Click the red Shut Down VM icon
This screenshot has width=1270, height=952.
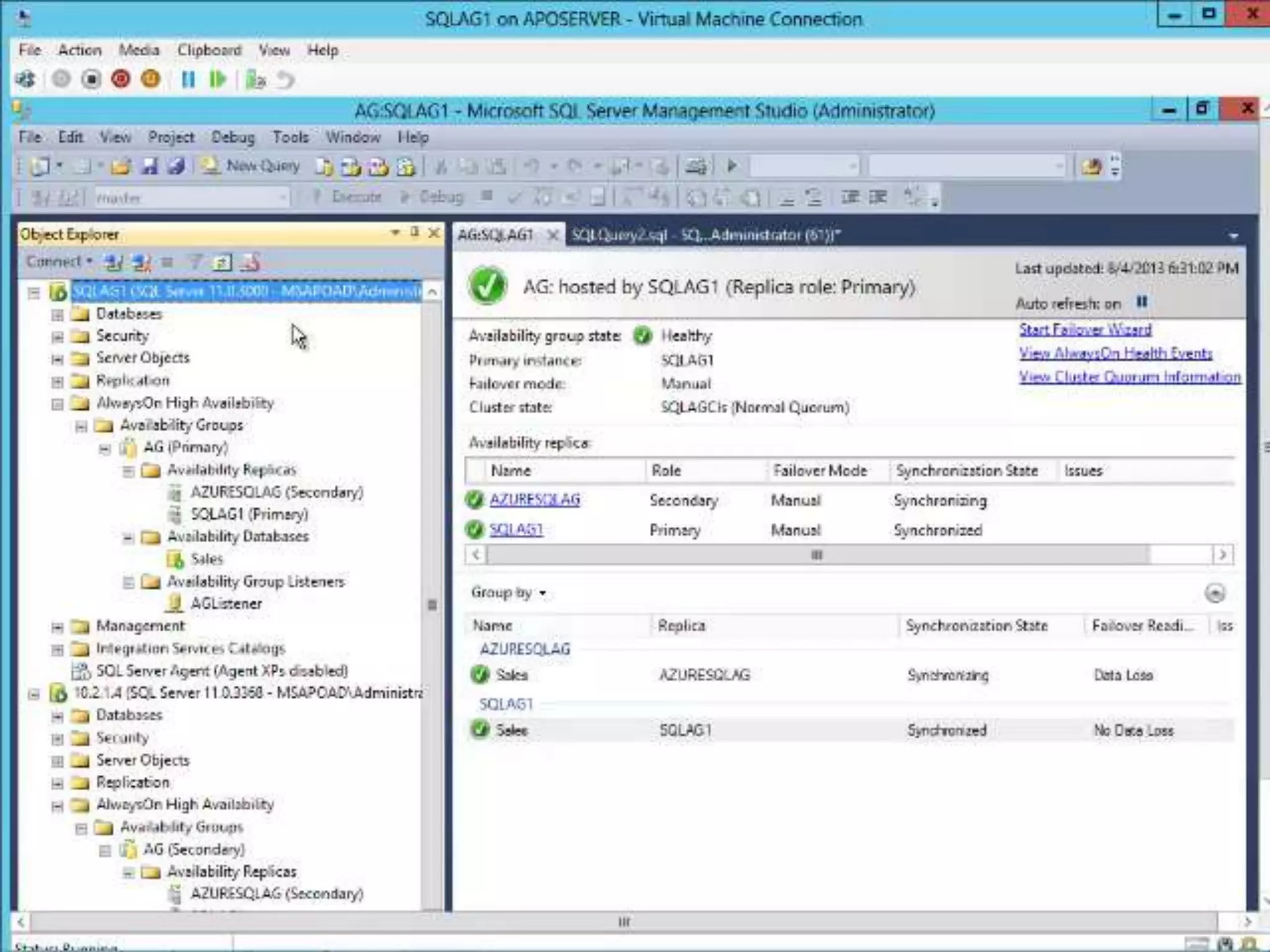click(x=121, y=79)
